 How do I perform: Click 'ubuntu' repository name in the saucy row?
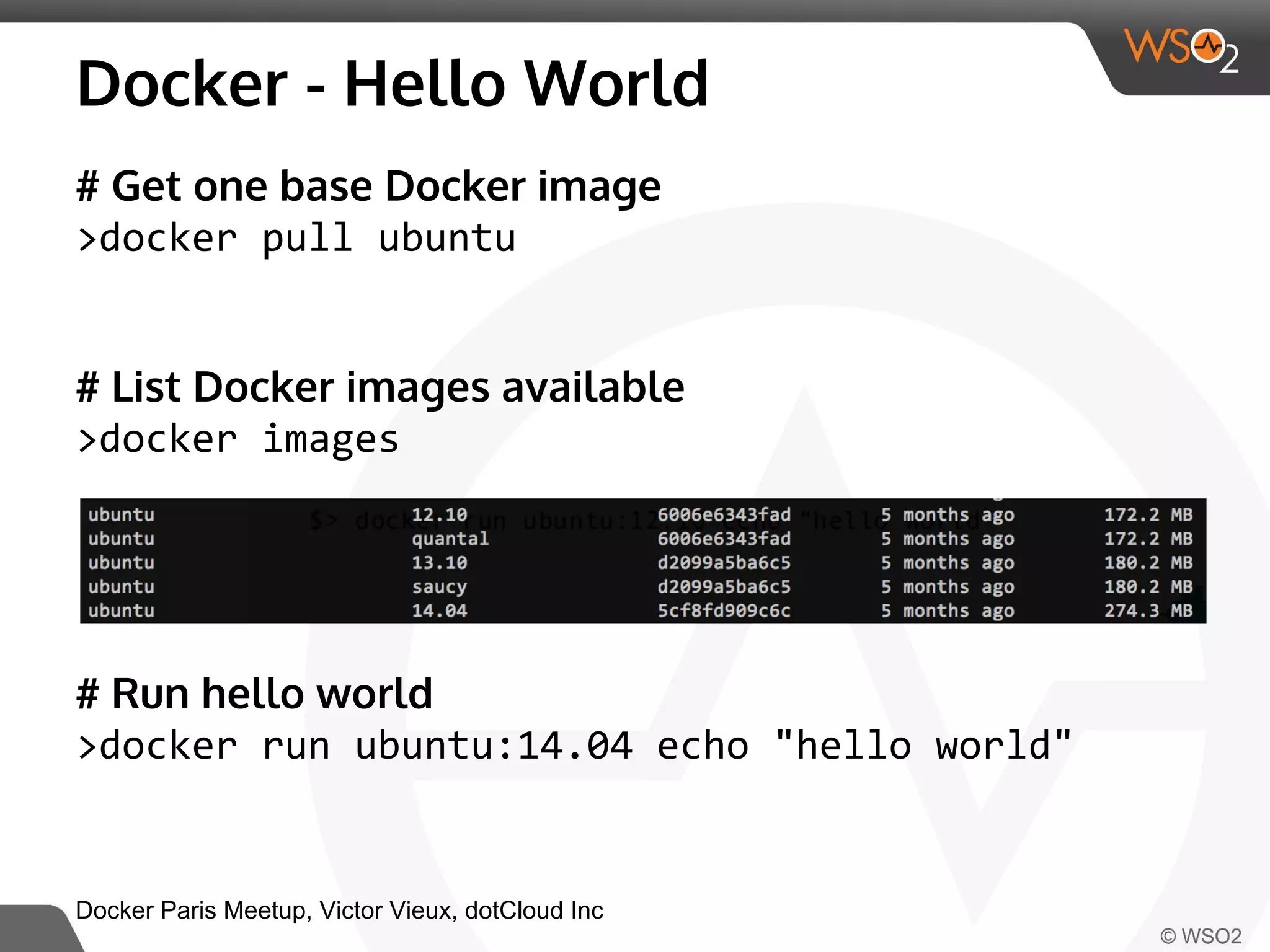(x=121, y=587)
